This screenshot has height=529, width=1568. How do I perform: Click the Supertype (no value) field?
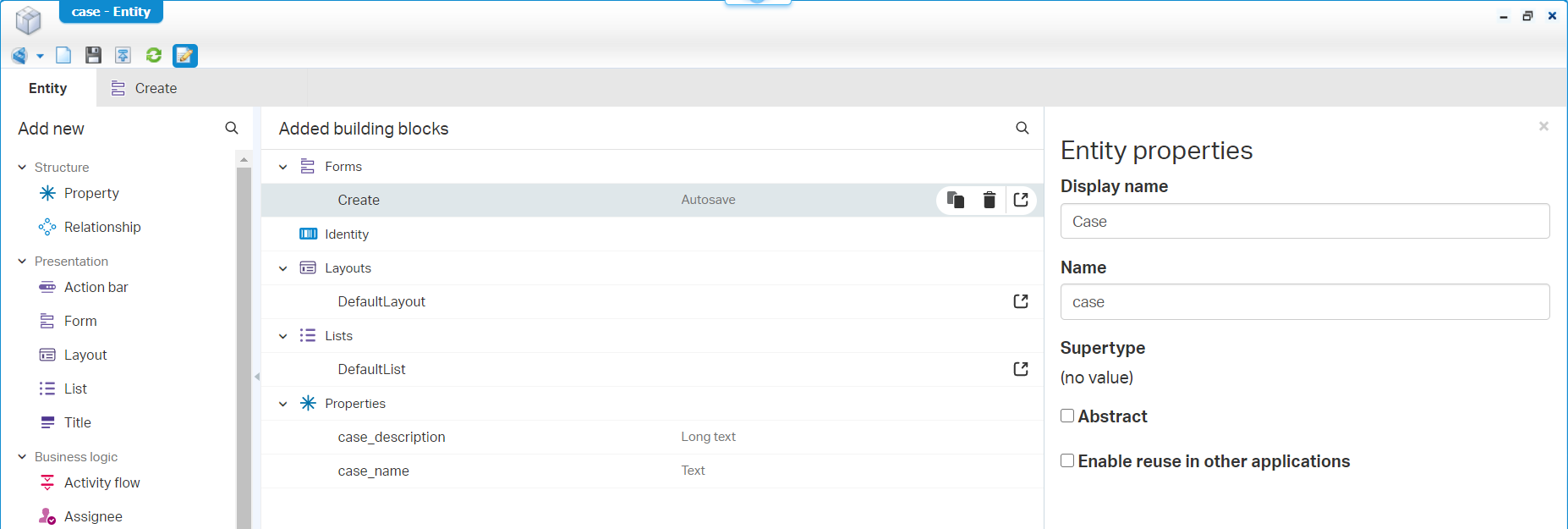[x=1097, y=377]
